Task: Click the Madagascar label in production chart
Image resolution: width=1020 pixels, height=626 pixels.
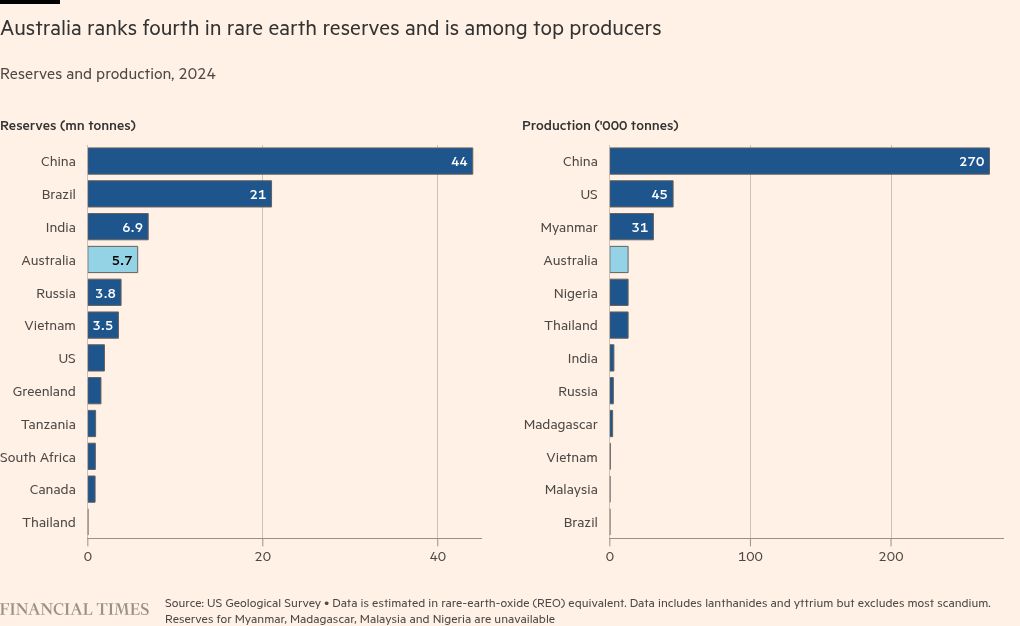Action: point(560,424)
